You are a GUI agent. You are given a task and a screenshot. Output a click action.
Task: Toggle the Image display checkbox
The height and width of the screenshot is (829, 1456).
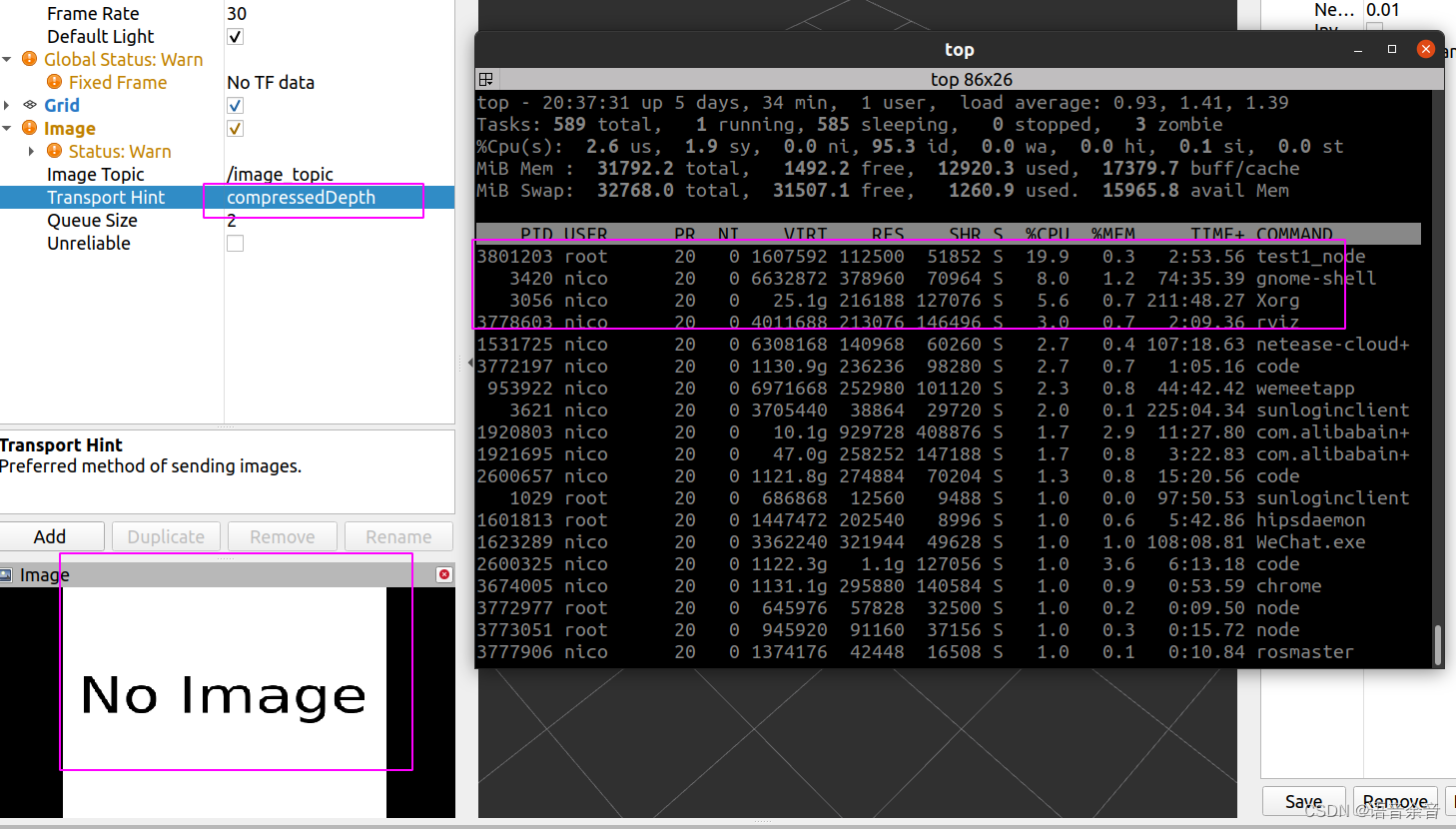[236, 128]
